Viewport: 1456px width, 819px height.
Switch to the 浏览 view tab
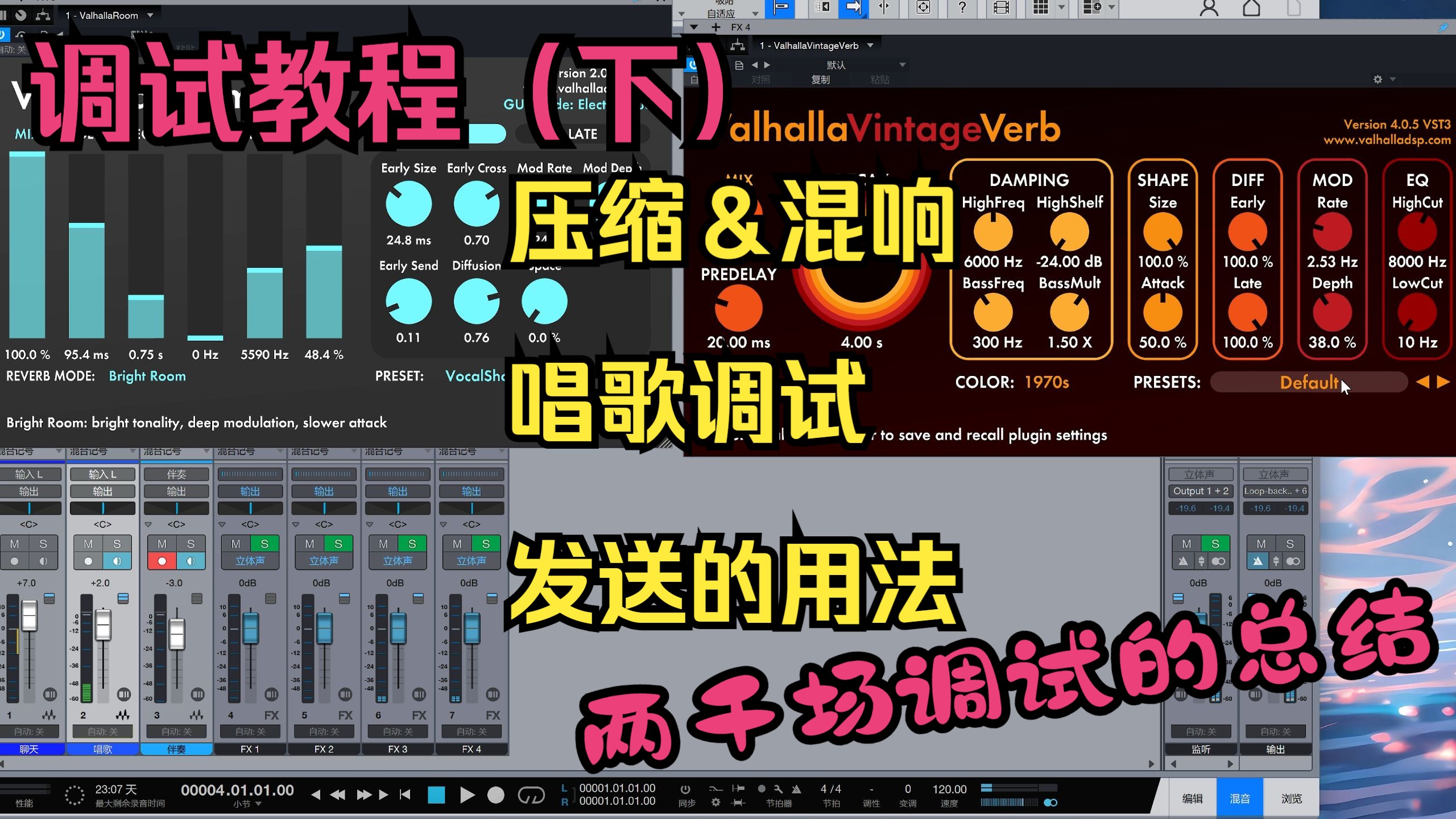(1292, 798)
